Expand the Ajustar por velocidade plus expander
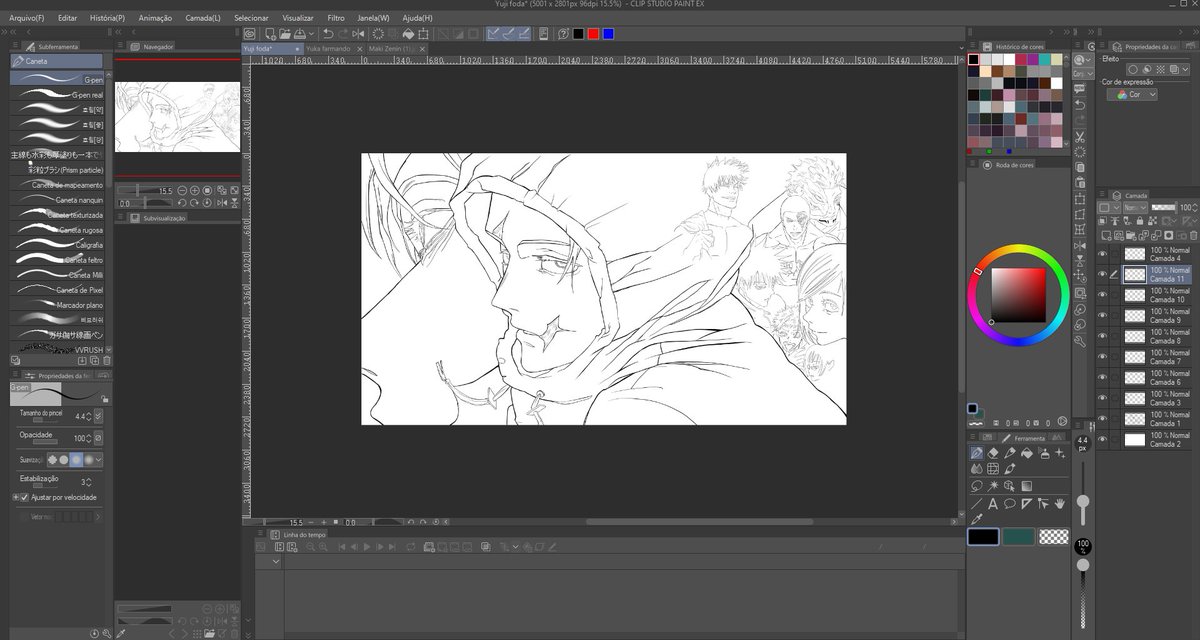Screen dimensions: 1200x640 [15, 497]
